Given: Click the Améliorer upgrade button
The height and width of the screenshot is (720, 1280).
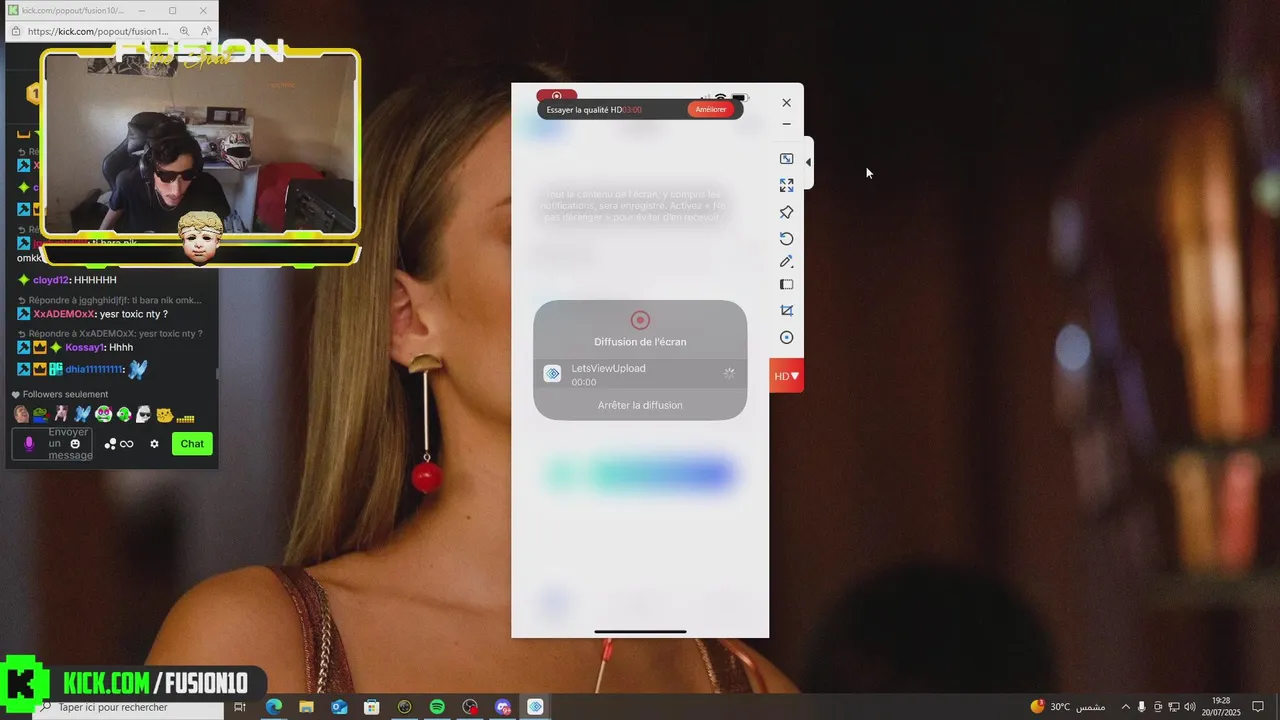Looking at the screenshot, I should point(711,109).
